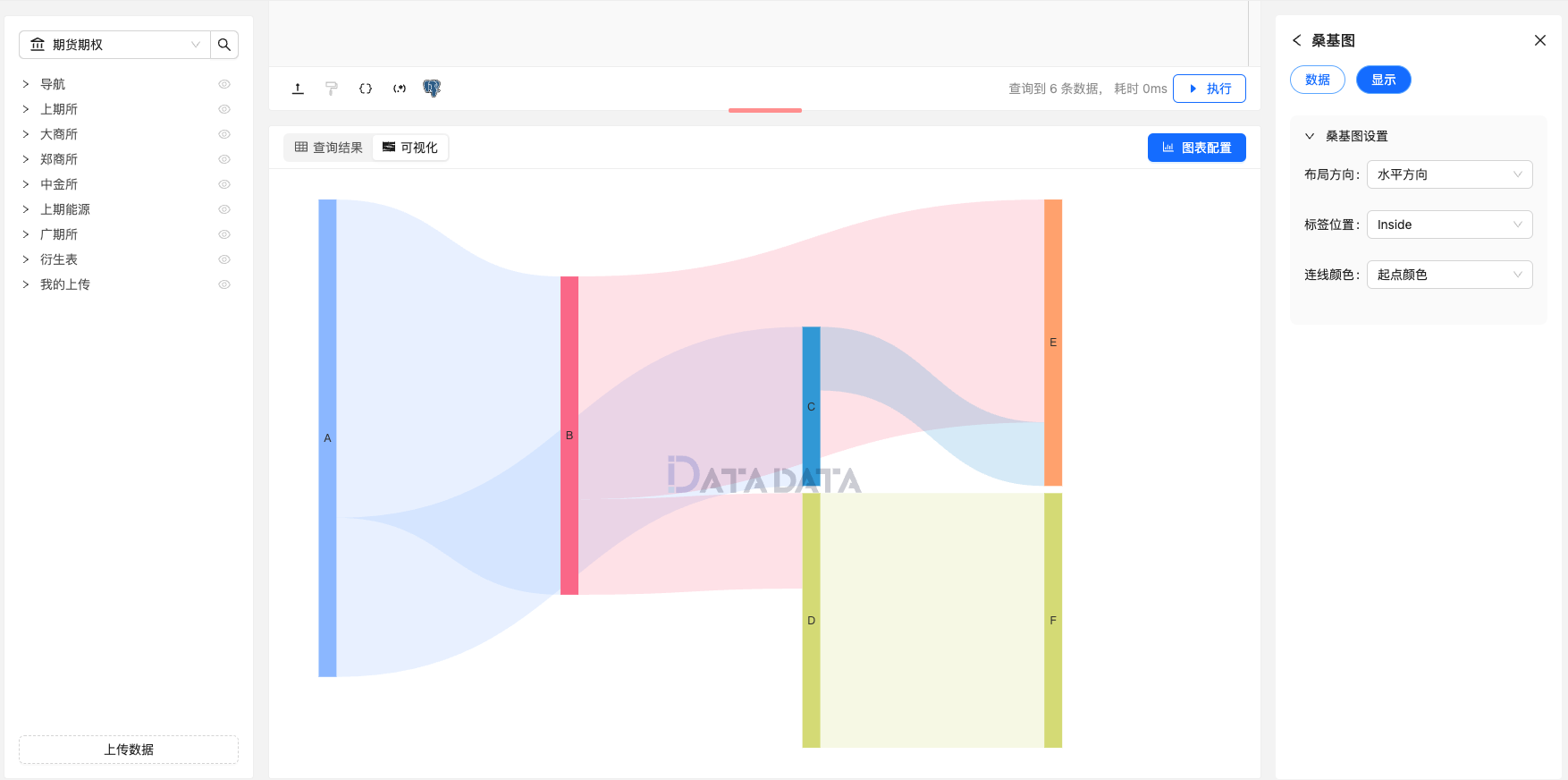Go back using the arrow beside 桑基图
This screenshot has height=780, width=1568.
(x=1296, y=40)
